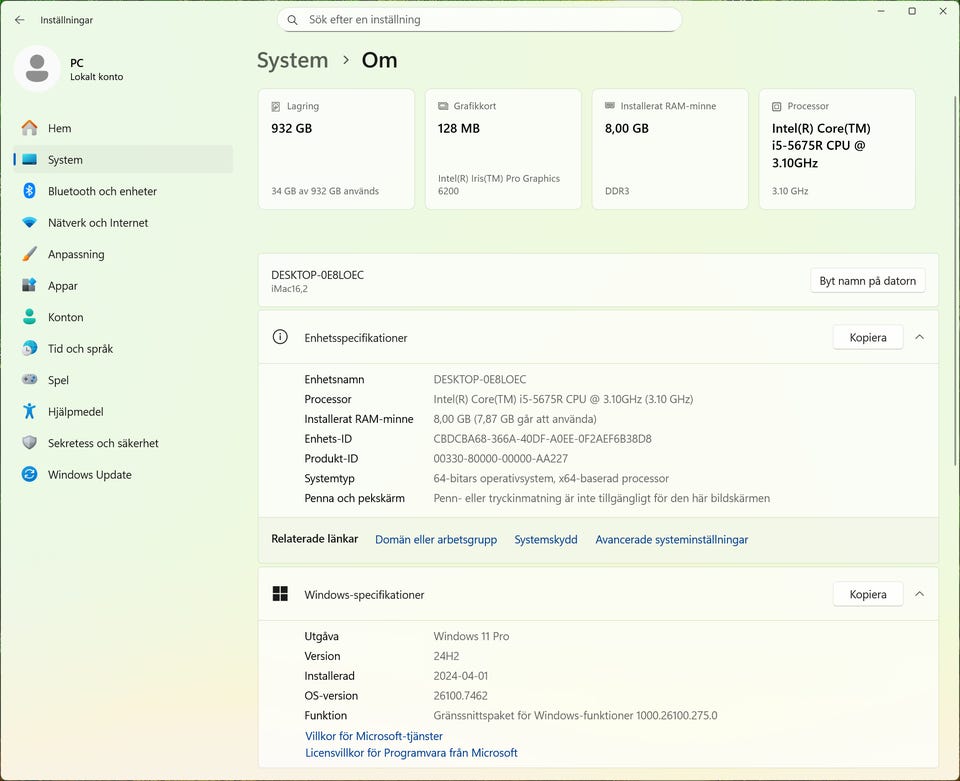Screen dimensions: 960x781
Task: Collapse the Windows-specifikationer section
Action: pos(919,594)
